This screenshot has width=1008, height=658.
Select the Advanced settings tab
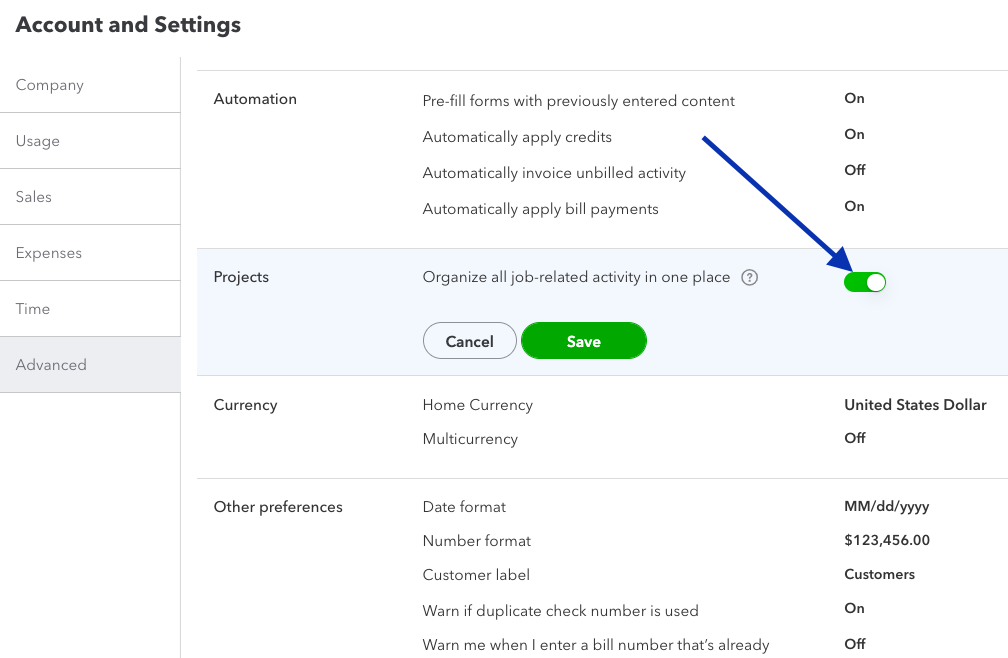(51, 365)
